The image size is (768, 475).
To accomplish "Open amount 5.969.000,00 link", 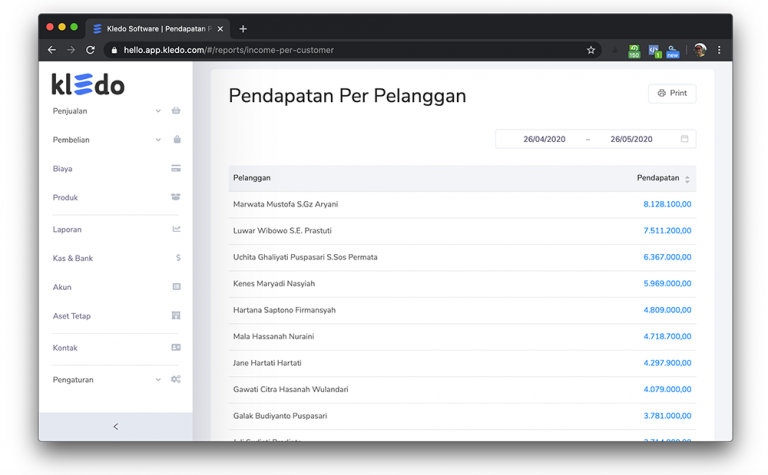I will (x=667, y=284).
